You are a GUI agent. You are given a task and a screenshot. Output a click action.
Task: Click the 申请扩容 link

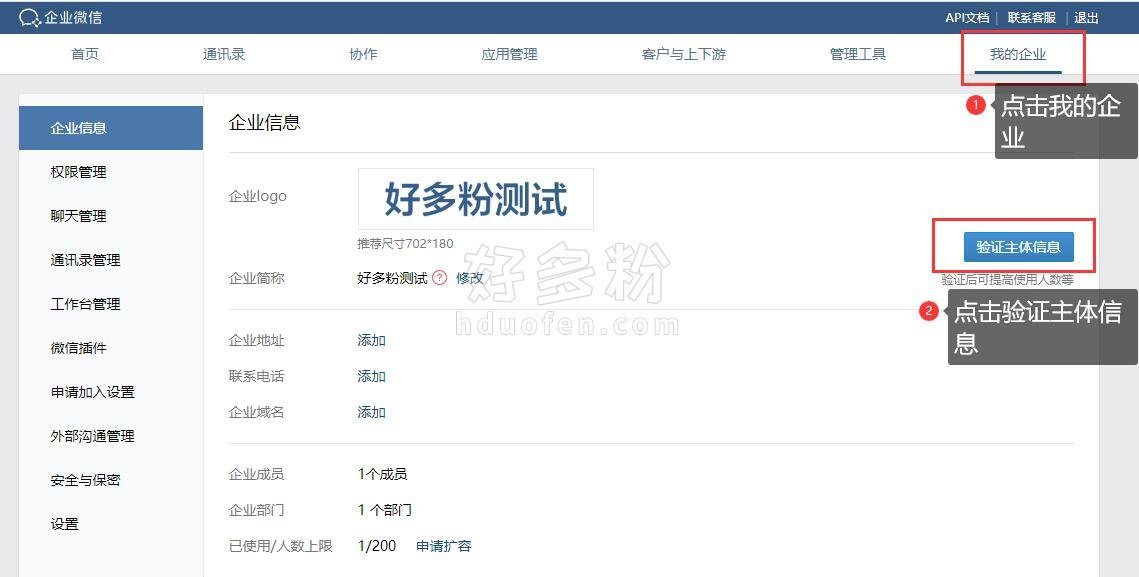coord(444,546)
